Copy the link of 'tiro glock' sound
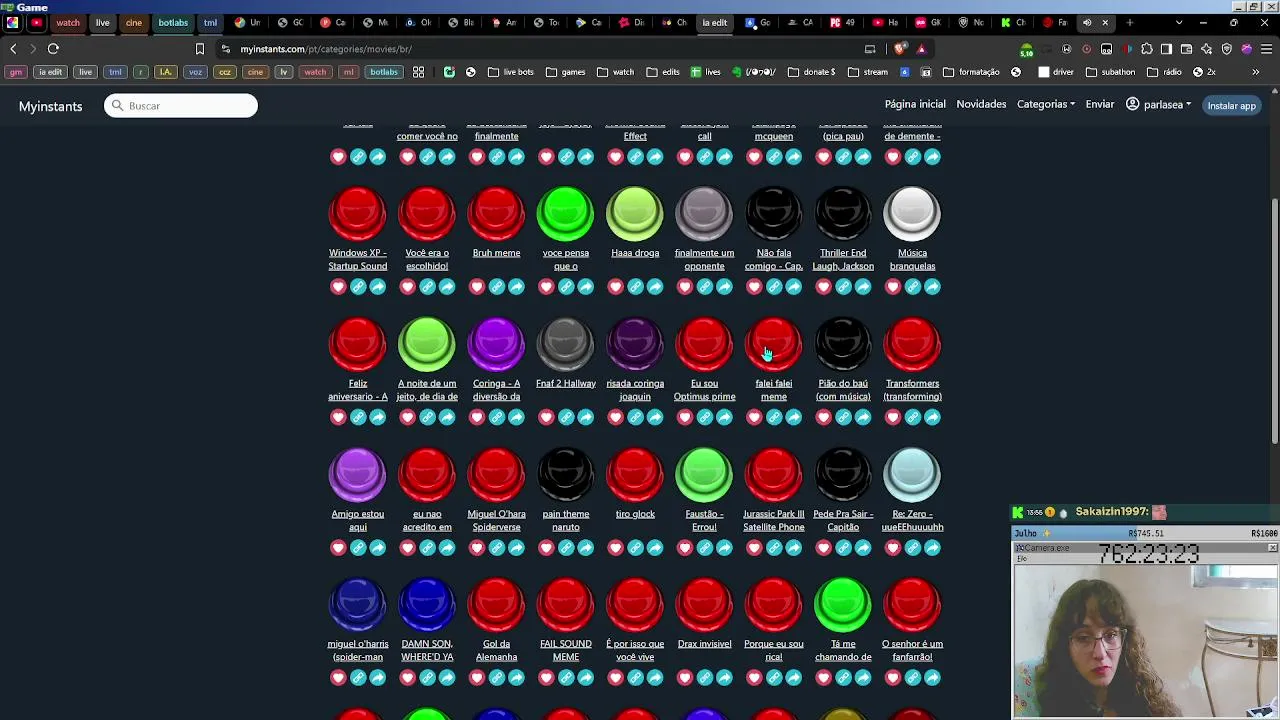The height and width of the screenshot is (720, 1280). [635, 548]
